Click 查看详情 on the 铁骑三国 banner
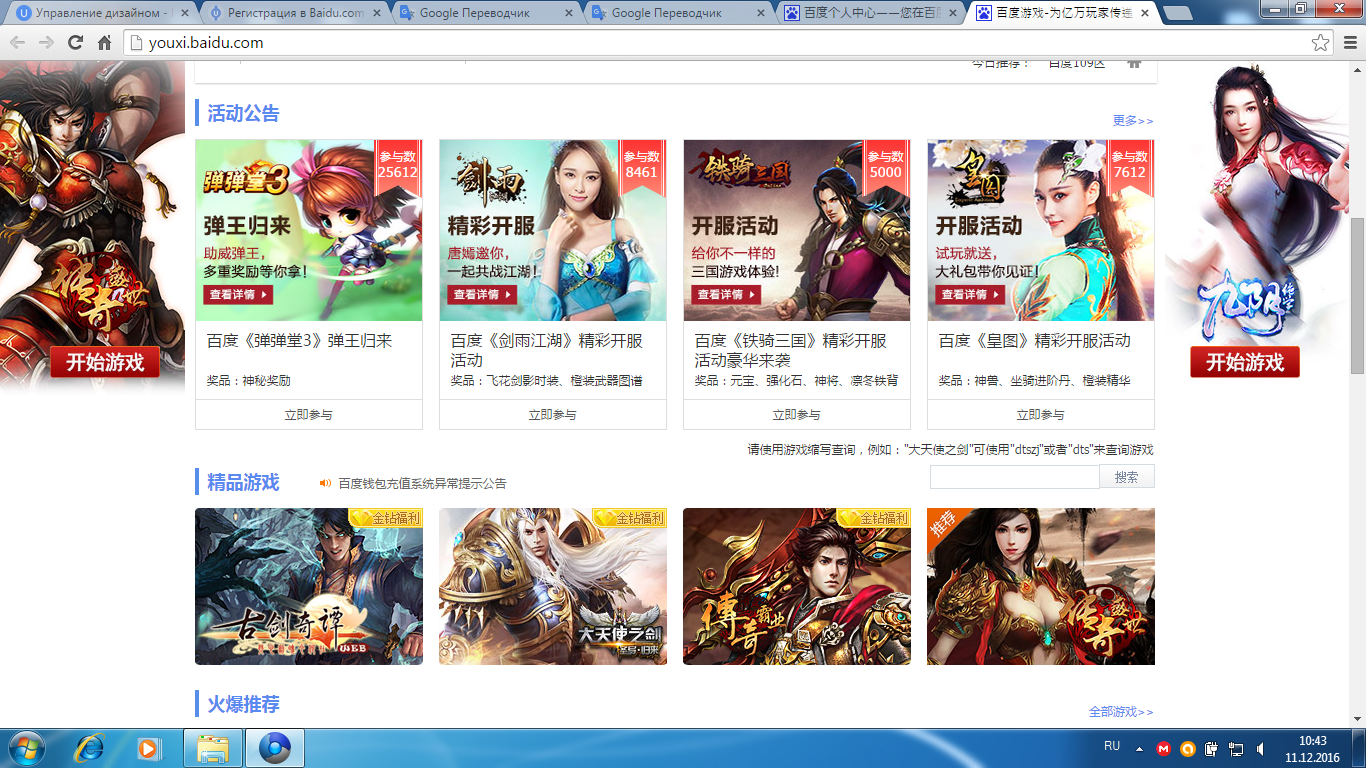The image size is (1366, 768). pyautogui.click(x=726, y=295)
